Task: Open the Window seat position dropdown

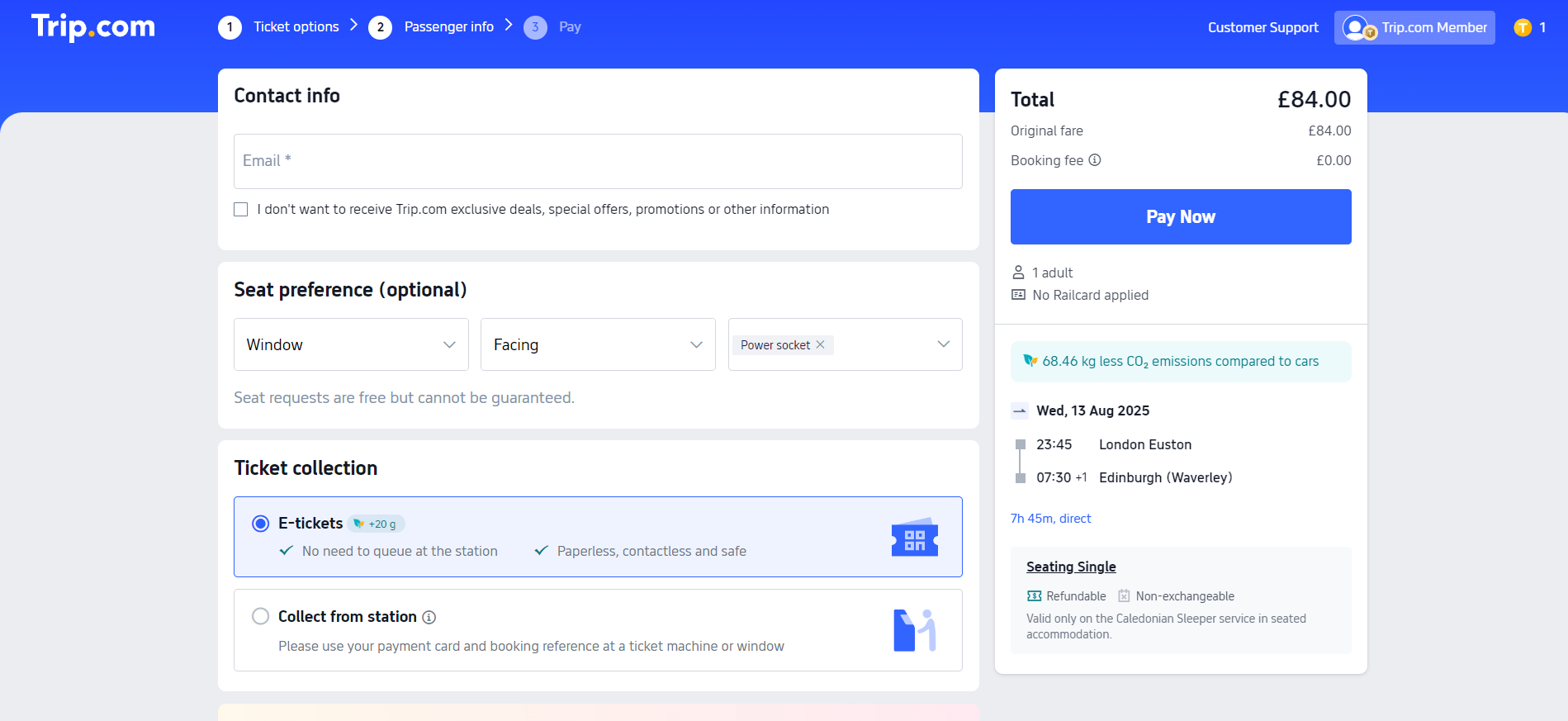Action: coord(351,344)
